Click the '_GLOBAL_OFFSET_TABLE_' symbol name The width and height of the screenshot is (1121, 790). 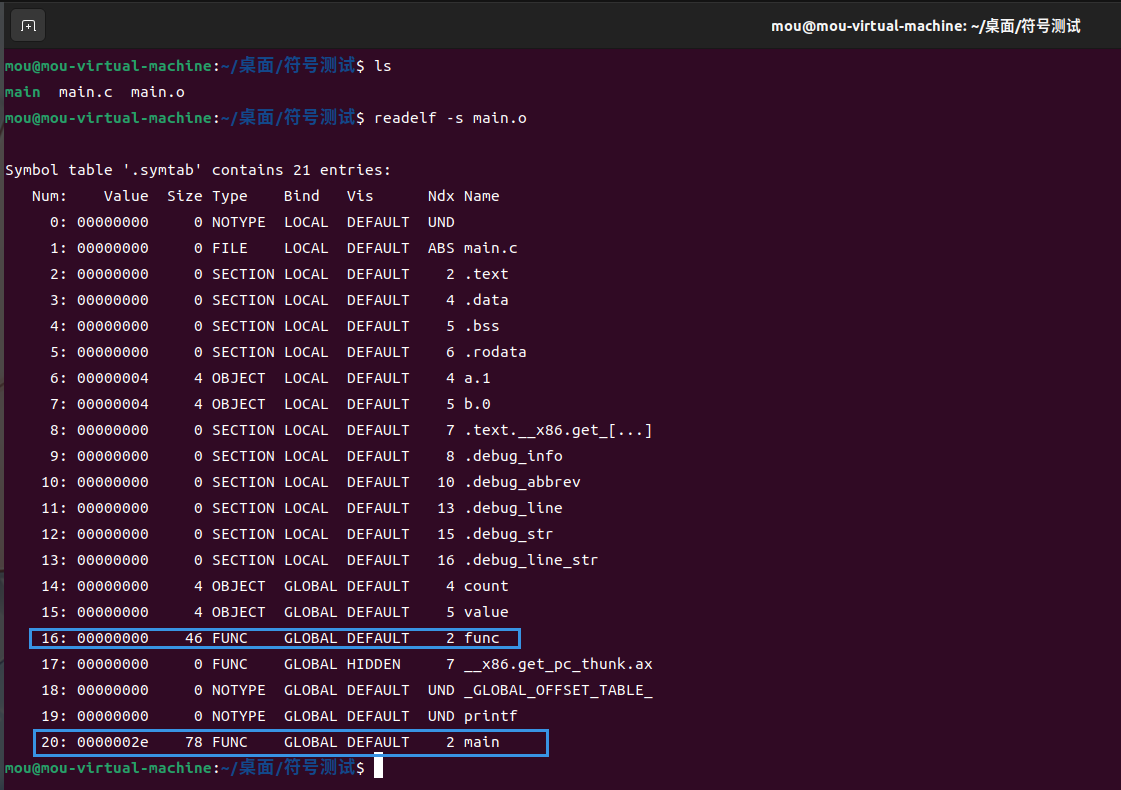pos(558,690)
